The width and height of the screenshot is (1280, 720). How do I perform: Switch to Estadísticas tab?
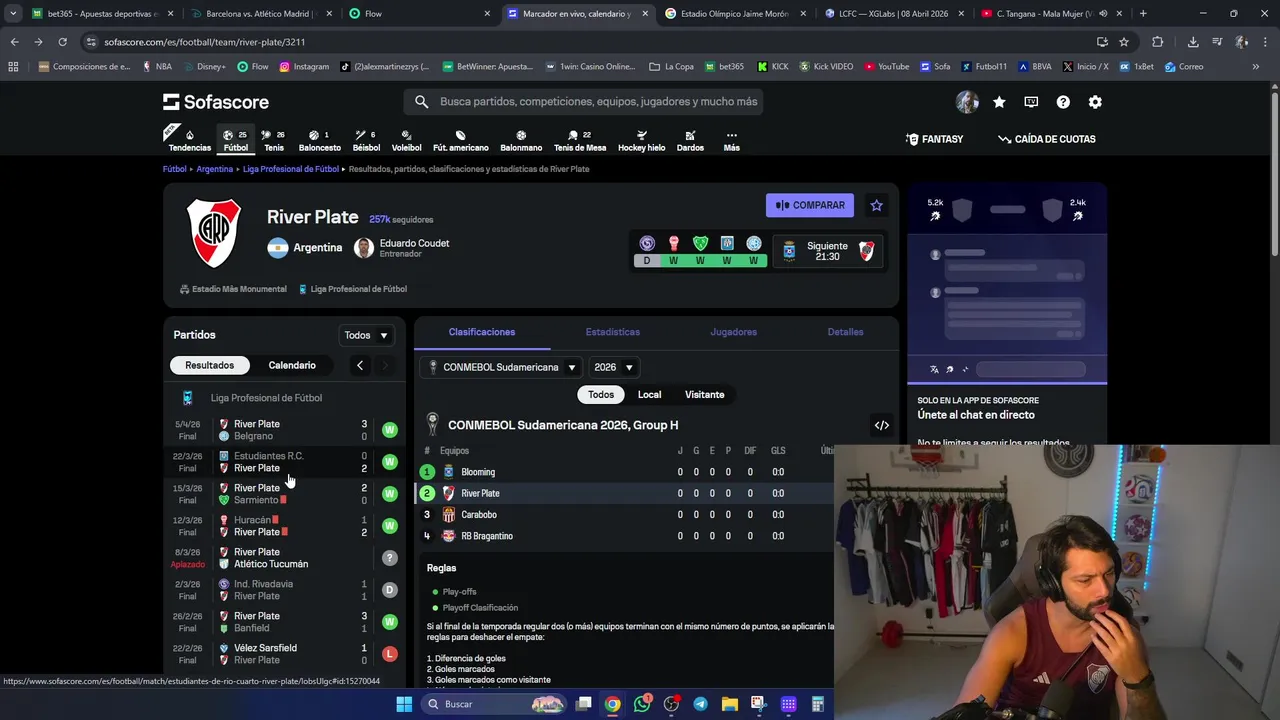point(613,332)
